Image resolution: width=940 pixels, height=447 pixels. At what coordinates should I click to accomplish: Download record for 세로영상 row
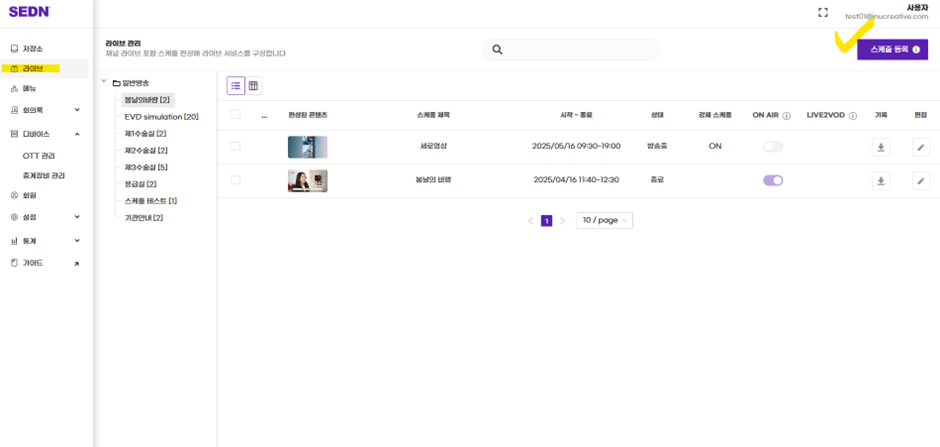[x=881, y=147]
